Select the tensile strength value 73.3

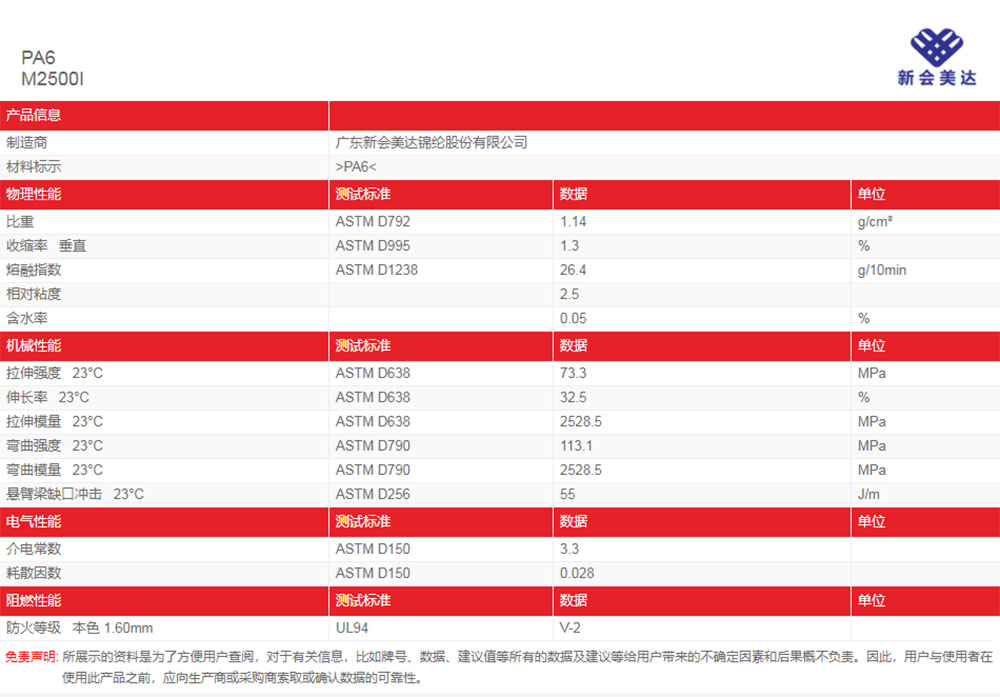pos(573,373)
